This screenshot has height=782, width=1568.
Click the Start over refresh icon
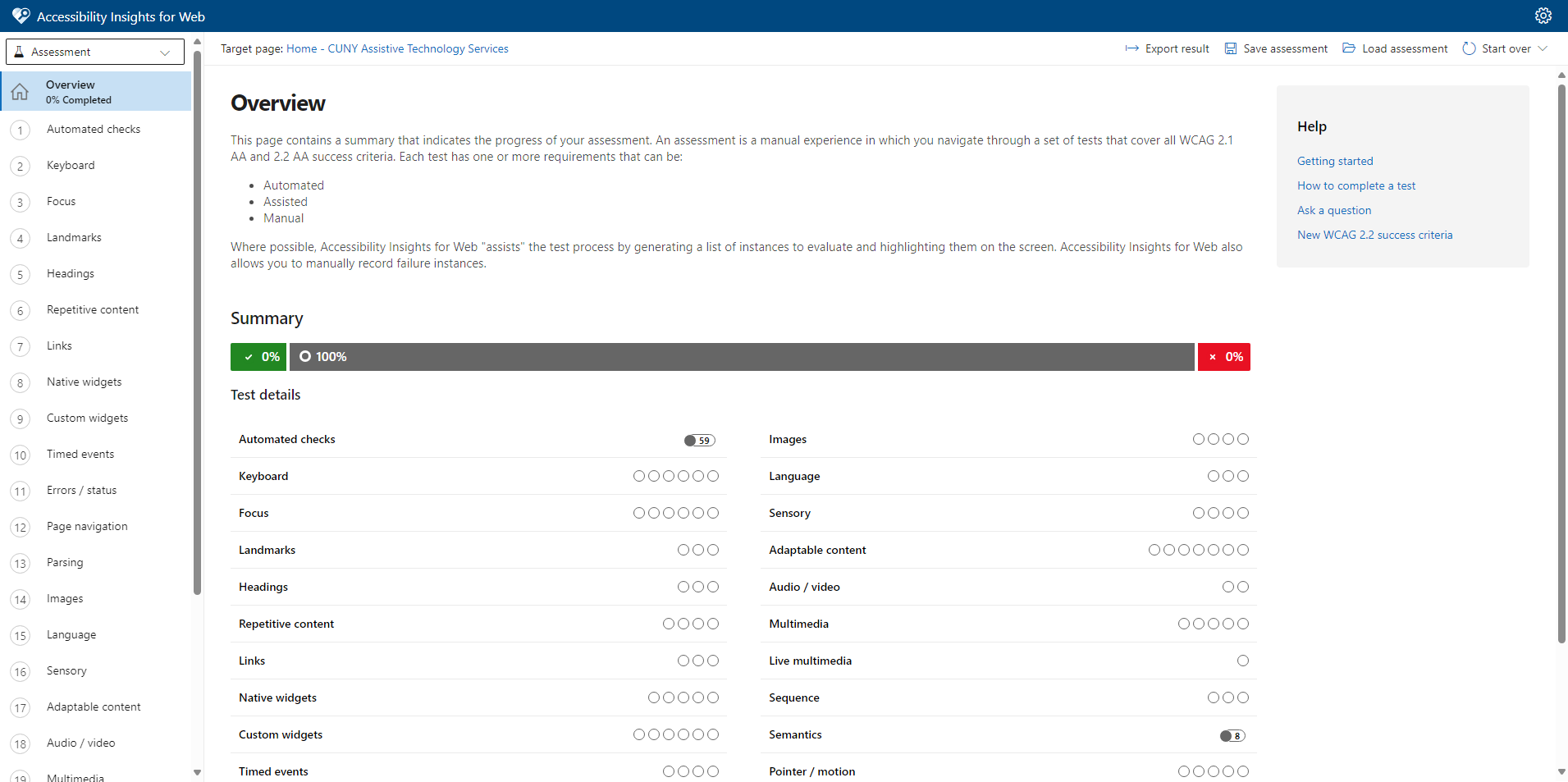click(1469, 48)
